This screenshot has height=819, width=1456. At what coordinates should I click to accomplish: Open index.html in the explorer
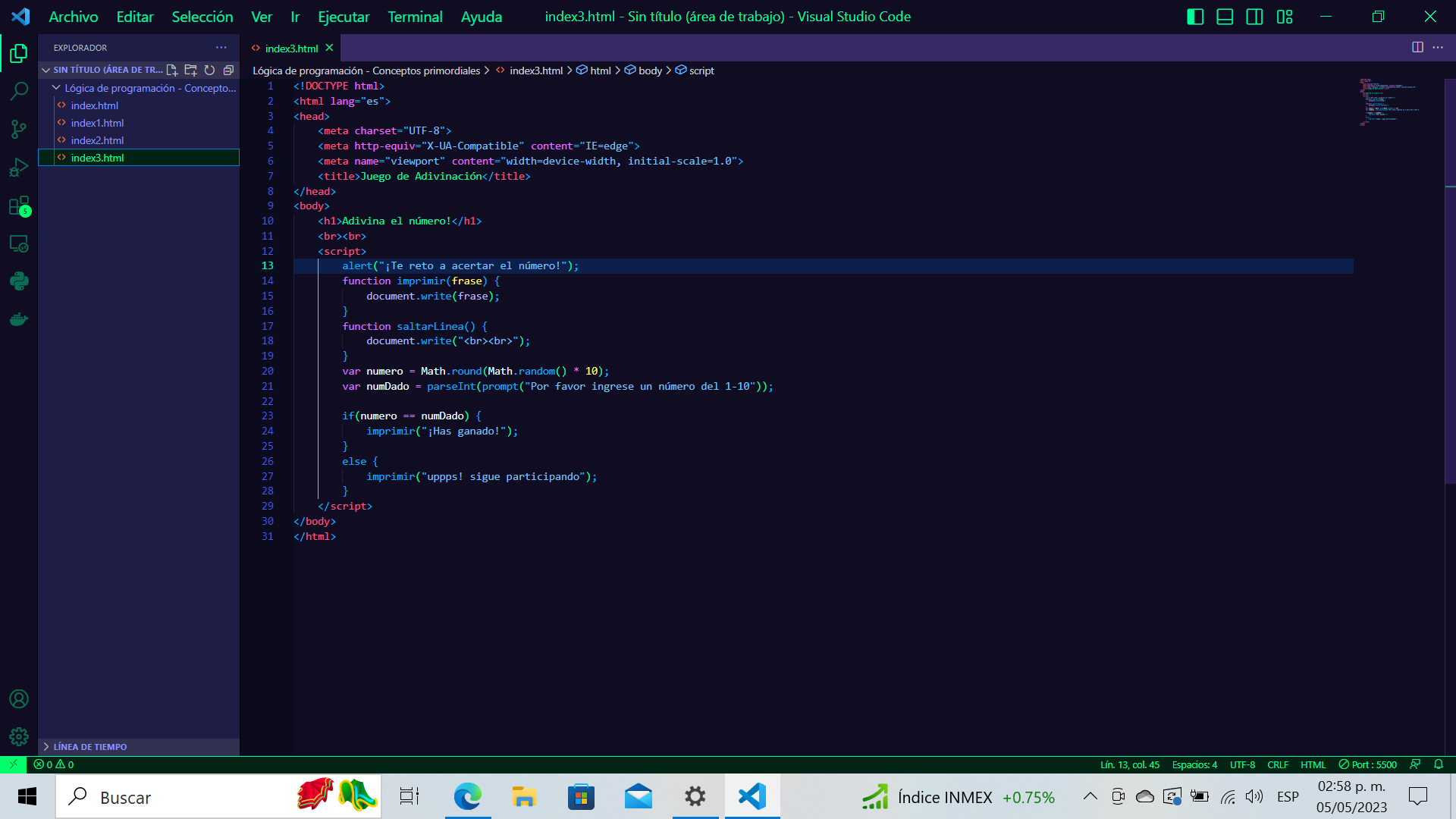tap(139, 105)
